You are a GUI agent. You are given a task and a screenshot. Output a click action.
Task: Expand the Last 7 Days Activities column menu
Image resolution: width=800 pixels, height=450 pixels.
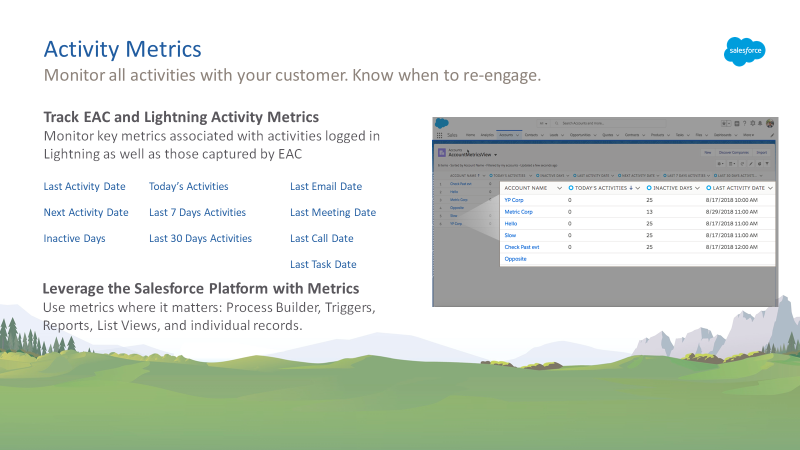coord(709,176)
